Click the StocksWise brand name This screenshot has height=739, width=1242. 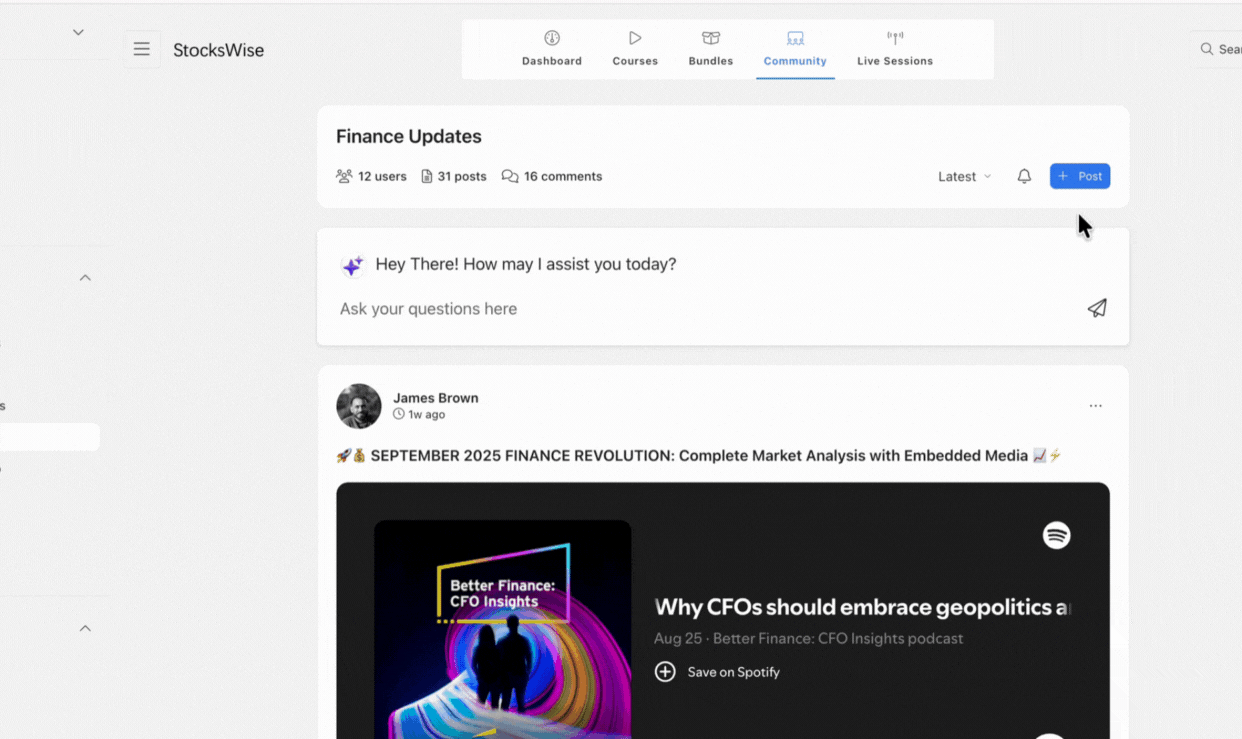219,50
